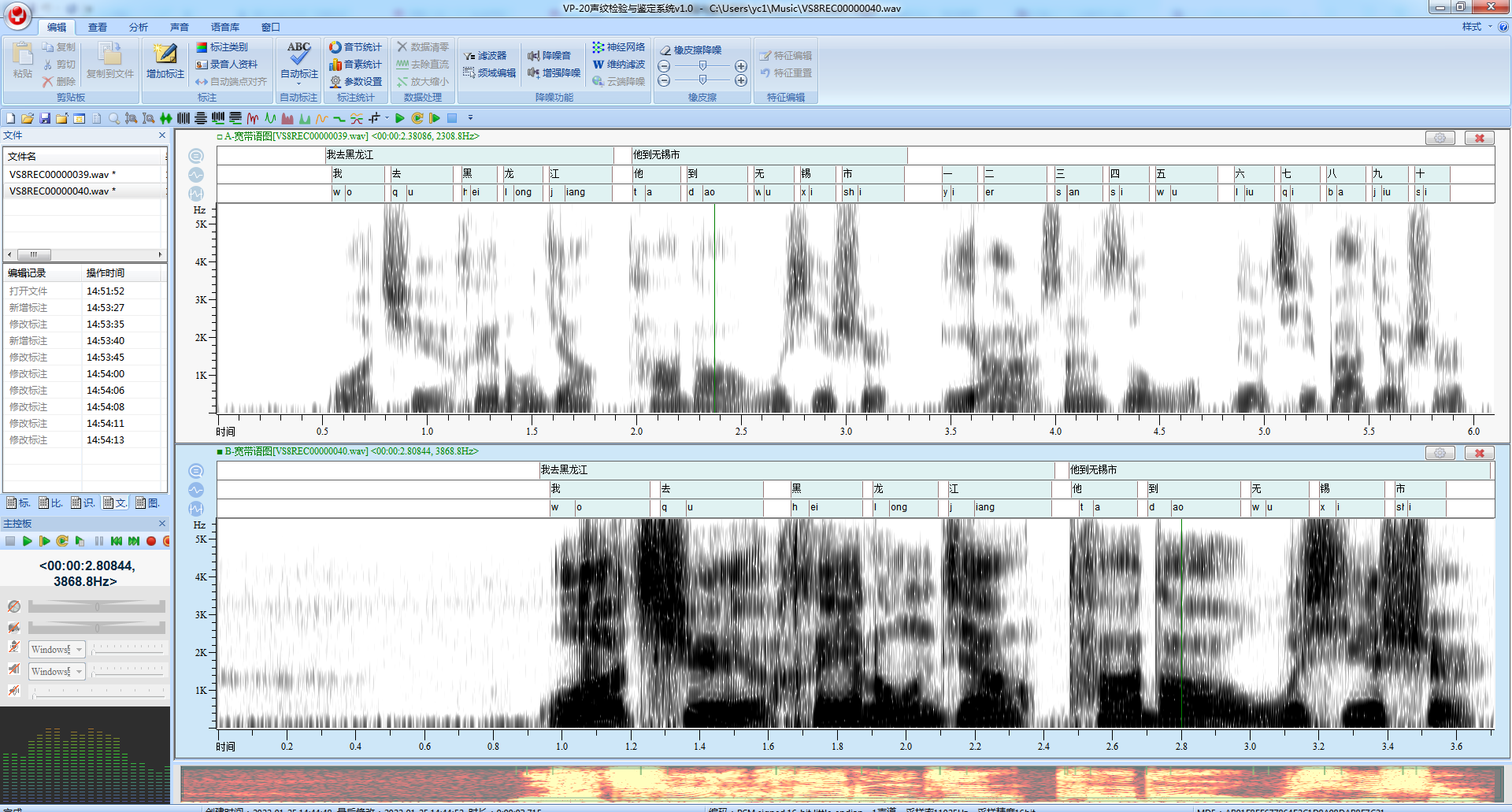
Task: Save using the floppy disk icon
Action: click(x=45, y=118)
